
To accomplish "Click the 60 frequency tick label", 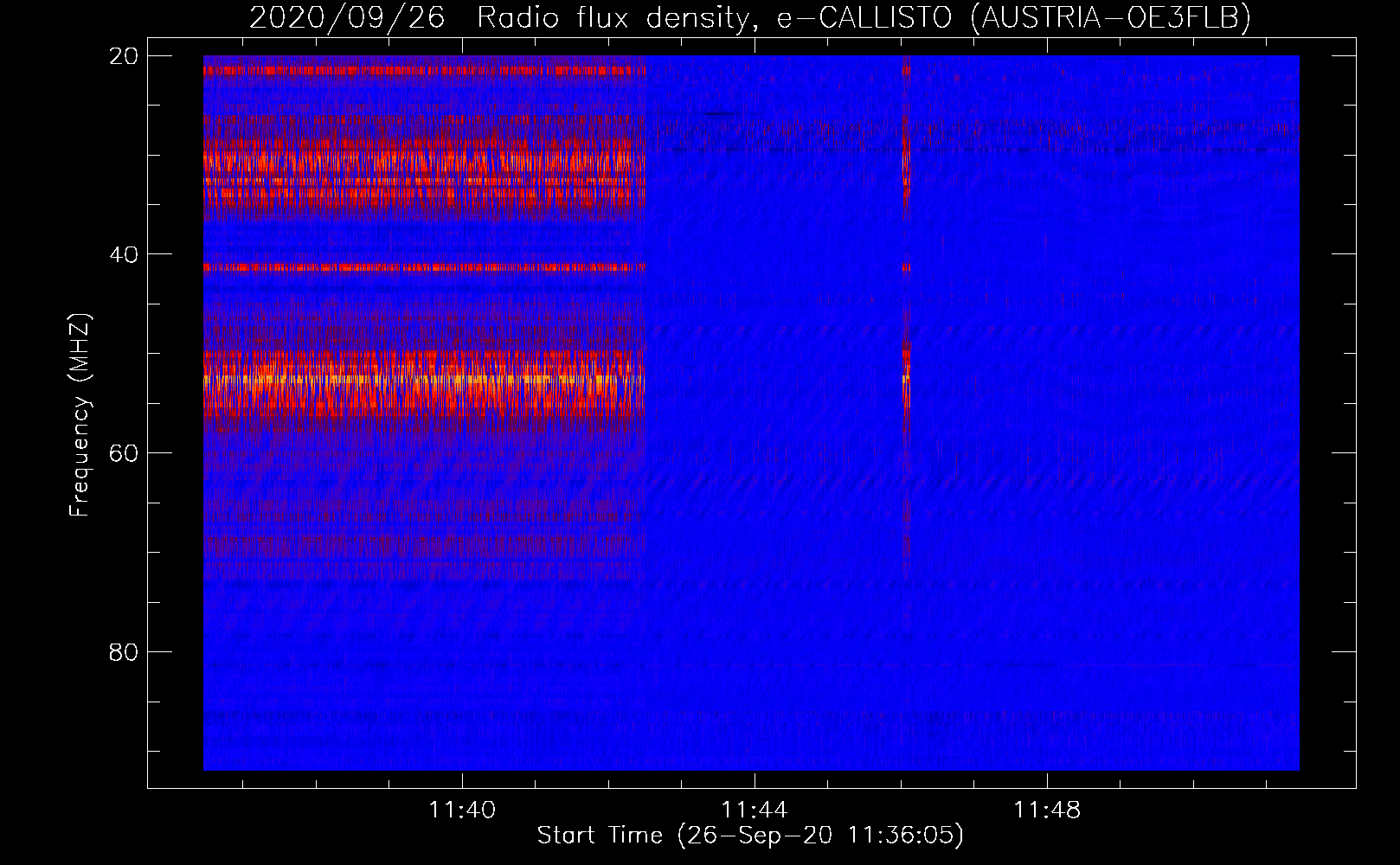I will pyautogui.click(x=125, y=453).
